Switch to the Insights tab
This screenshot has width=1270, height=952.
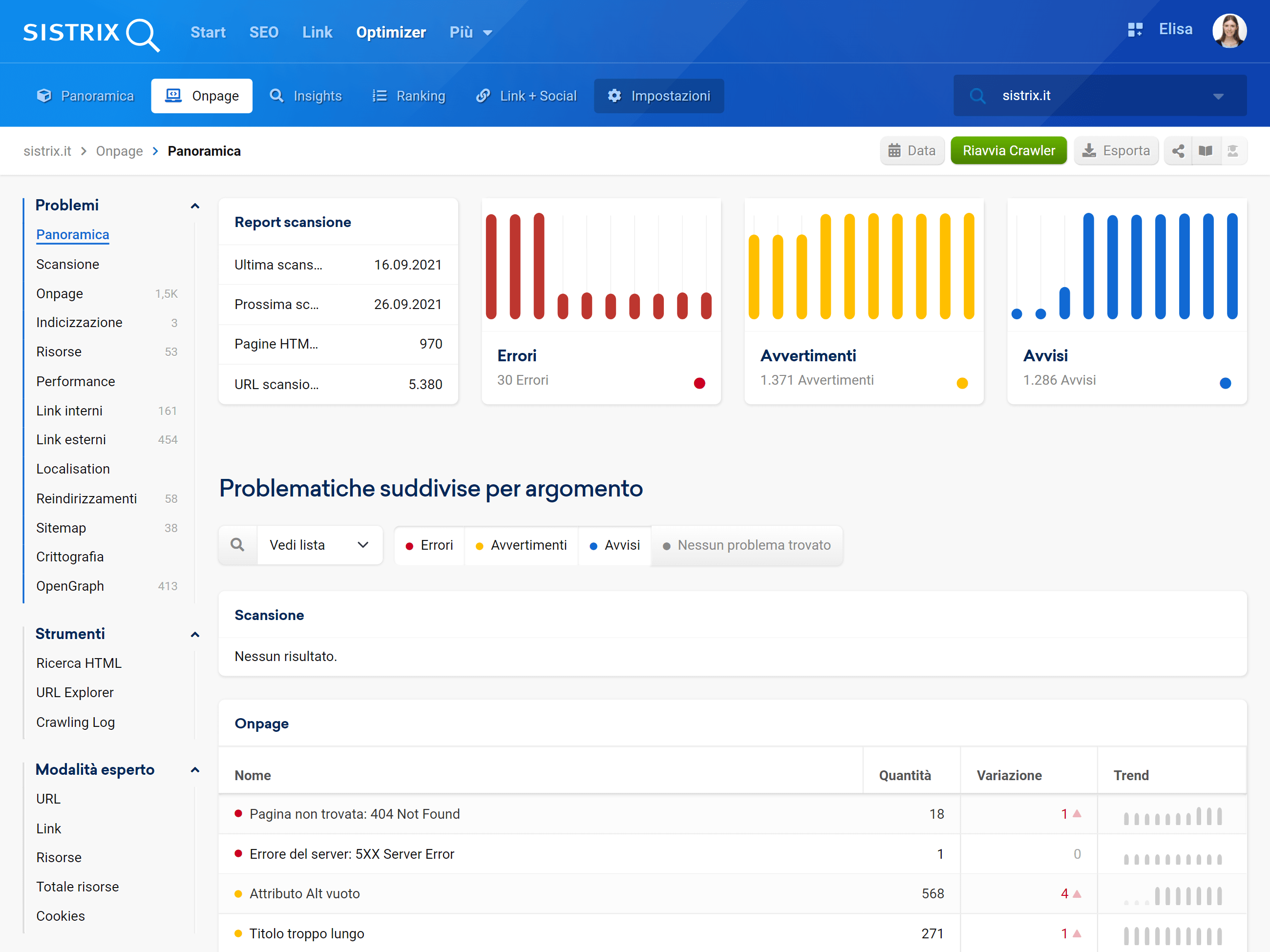[x=305, y=96]
